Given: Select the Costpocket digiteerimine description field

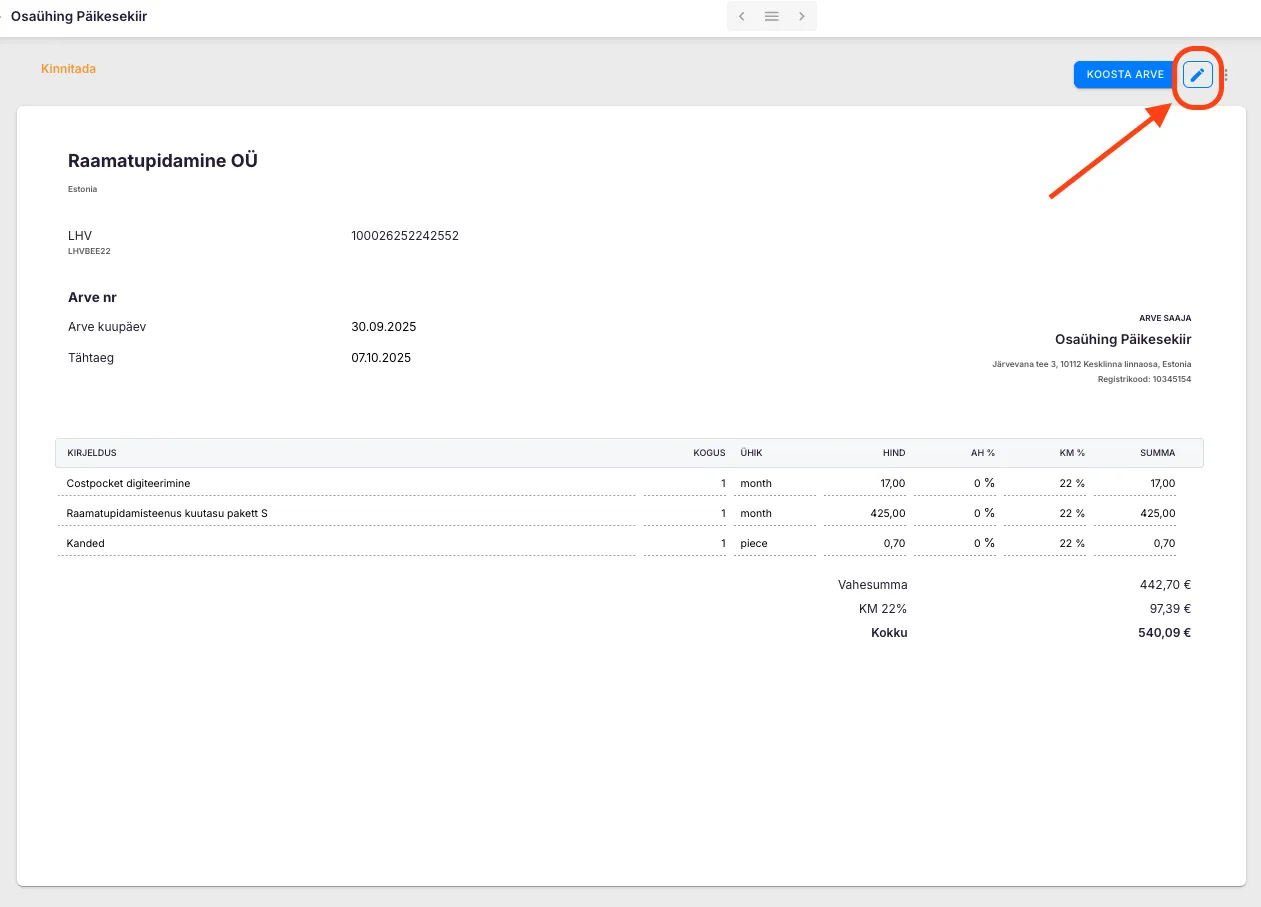Looking at the screenshot, I should pyautogui.click(x=128, y=483).
